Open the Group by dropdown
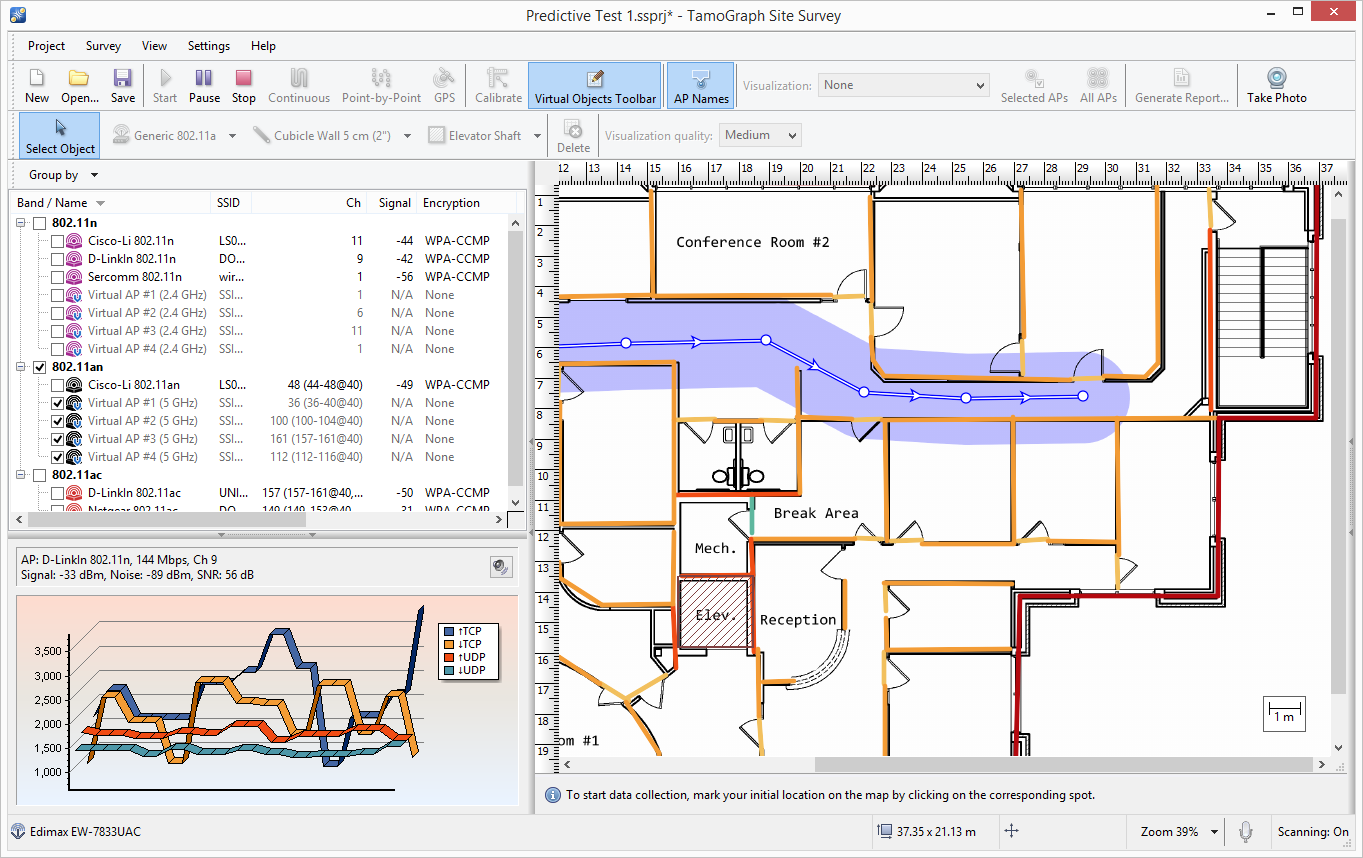1363x858 pixels. [x=63, y=175]
